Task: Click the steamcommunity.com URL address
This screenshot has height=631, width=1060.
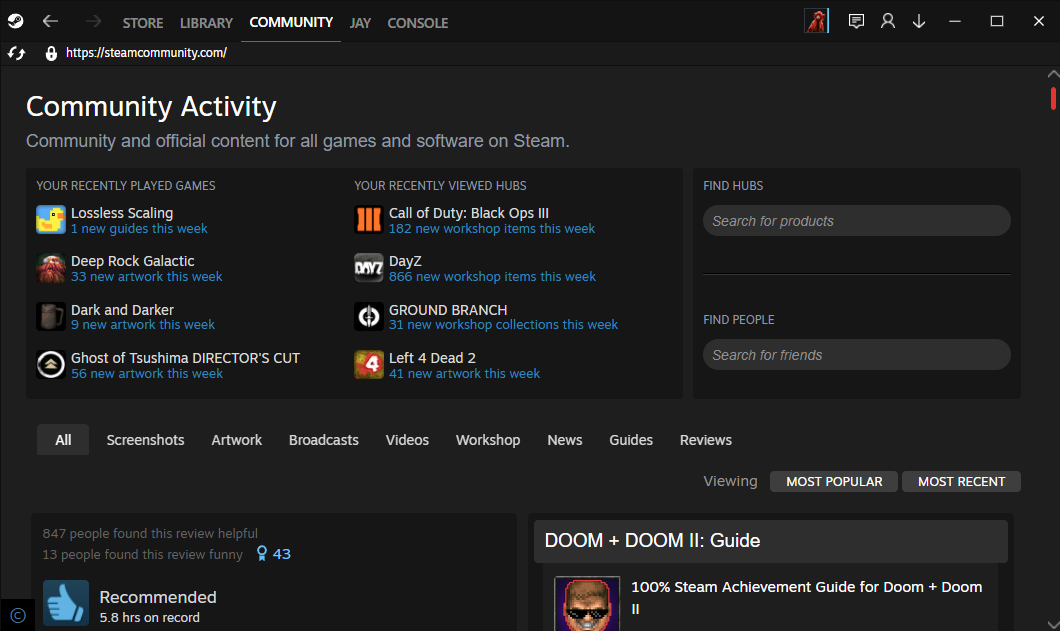Action: pos(146,53)
